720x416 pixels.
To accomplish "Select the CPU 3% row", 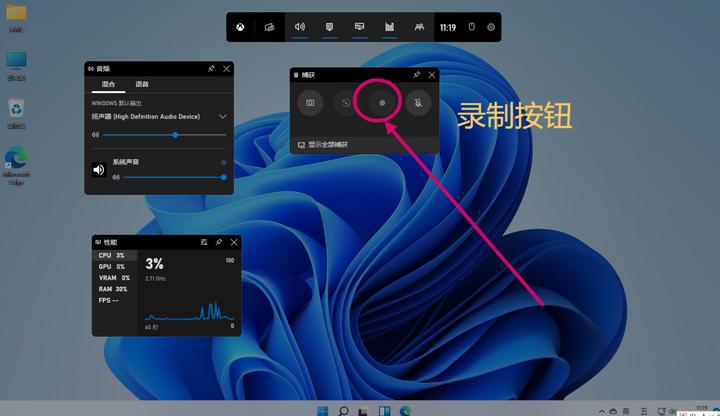I will click(x=115, y=255).
